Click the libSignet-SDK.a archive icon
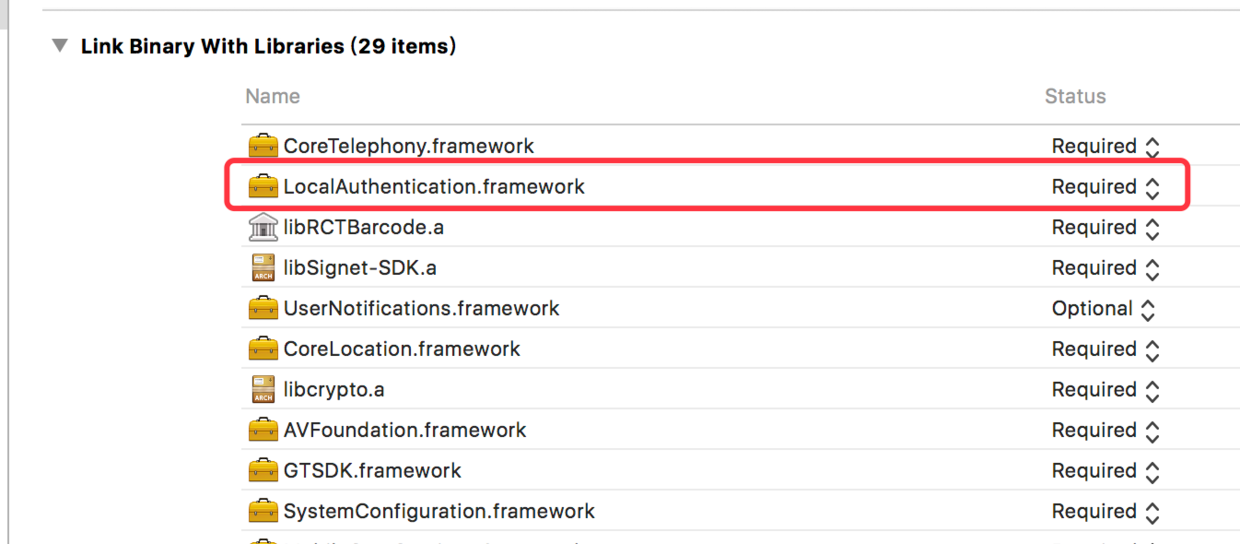This screenshot has width=1240, height=544. tap(263, 268)
